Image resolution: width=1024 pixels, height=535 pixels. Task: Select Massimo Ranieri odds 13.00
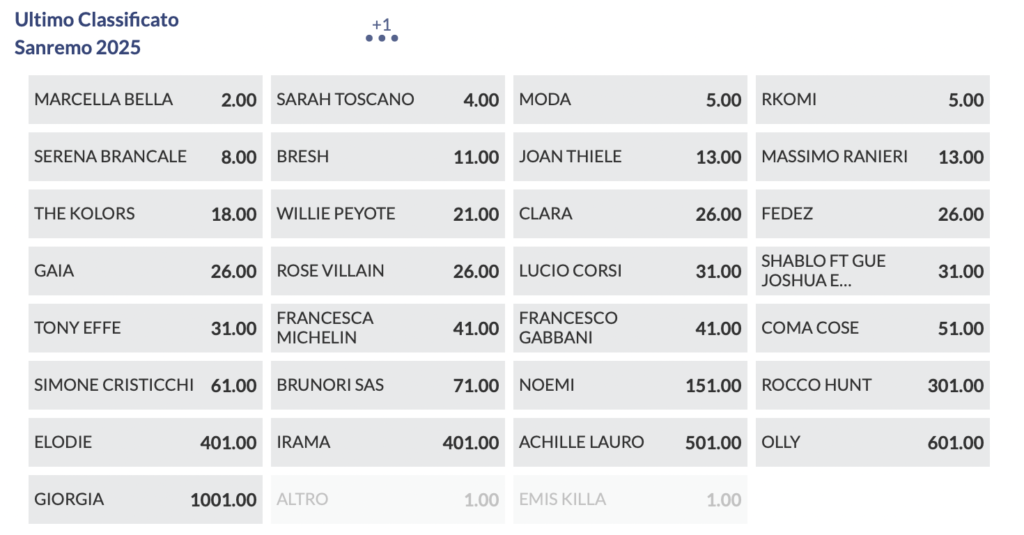coord(872,157)
